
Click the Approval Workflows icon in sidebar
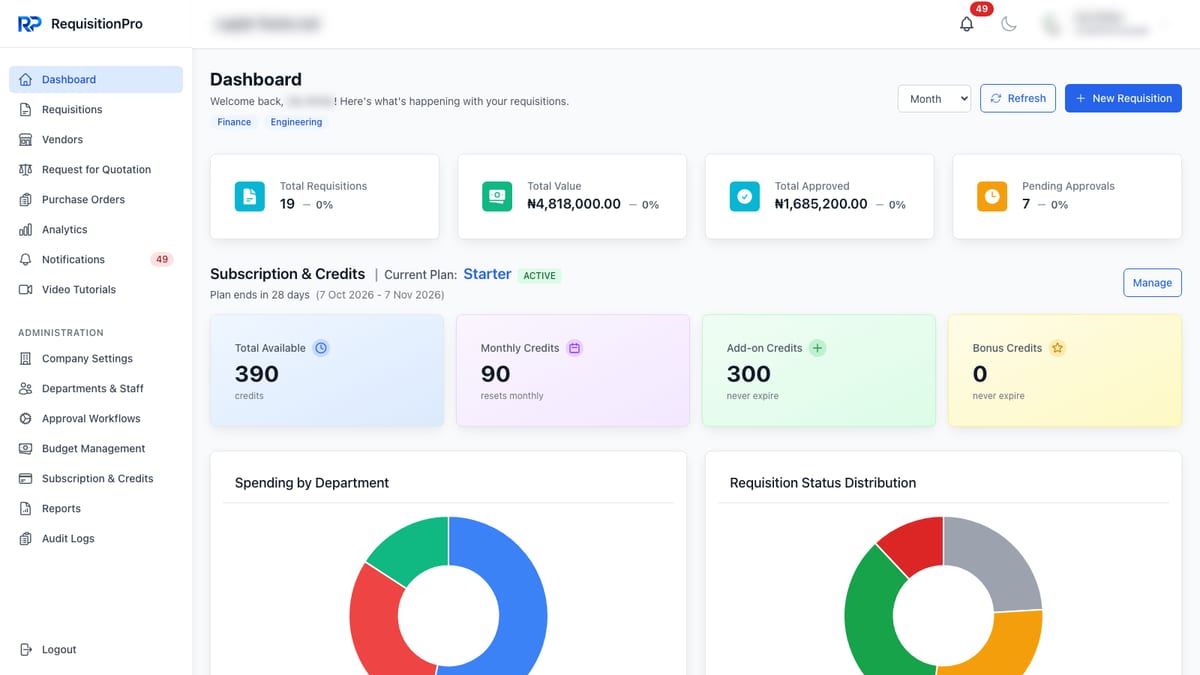coord(26,419)
